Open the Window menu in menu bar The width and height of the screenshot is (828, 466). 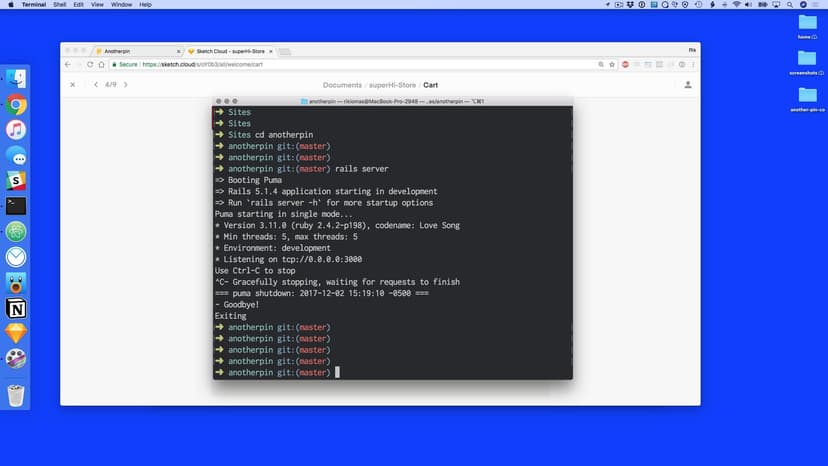(121, 5)
